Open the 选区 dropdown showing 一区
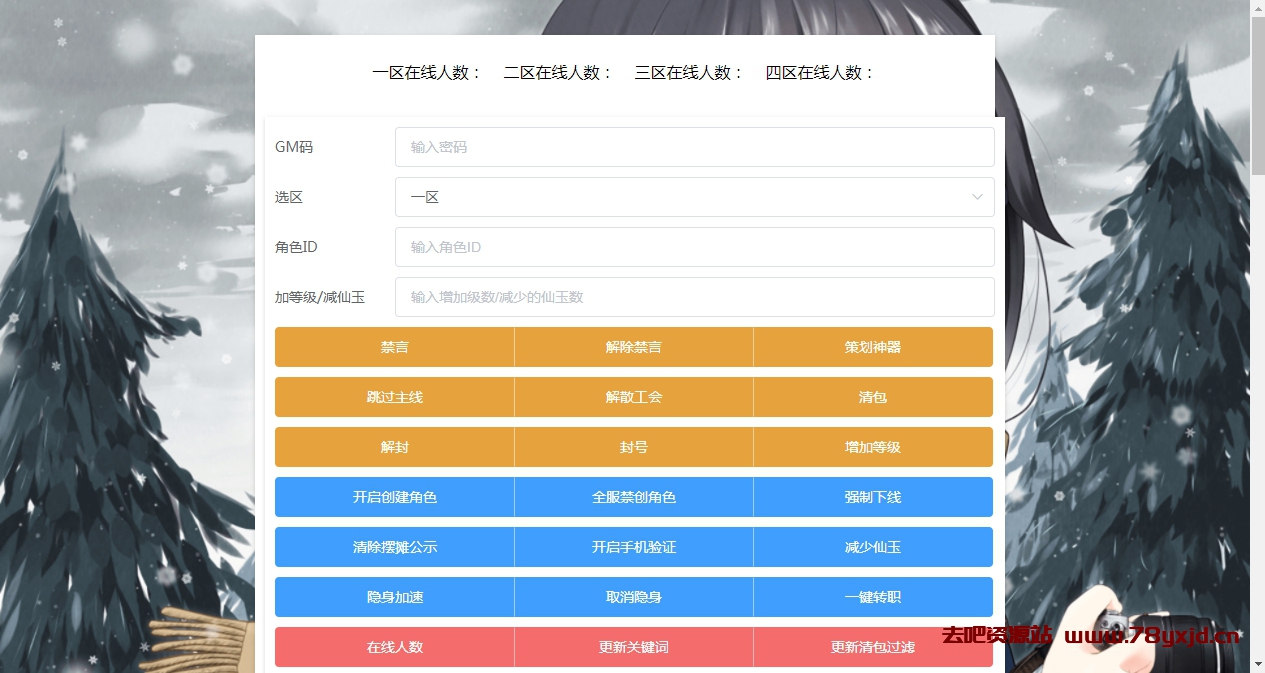The height and width of the screenshot is (673, 1265). (x=694, y=197)
